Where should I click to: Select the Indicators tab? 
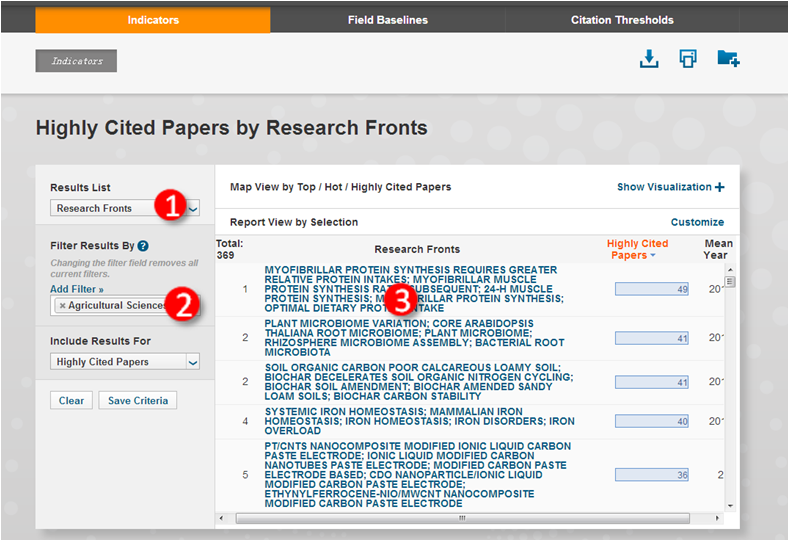coord(153,20)
